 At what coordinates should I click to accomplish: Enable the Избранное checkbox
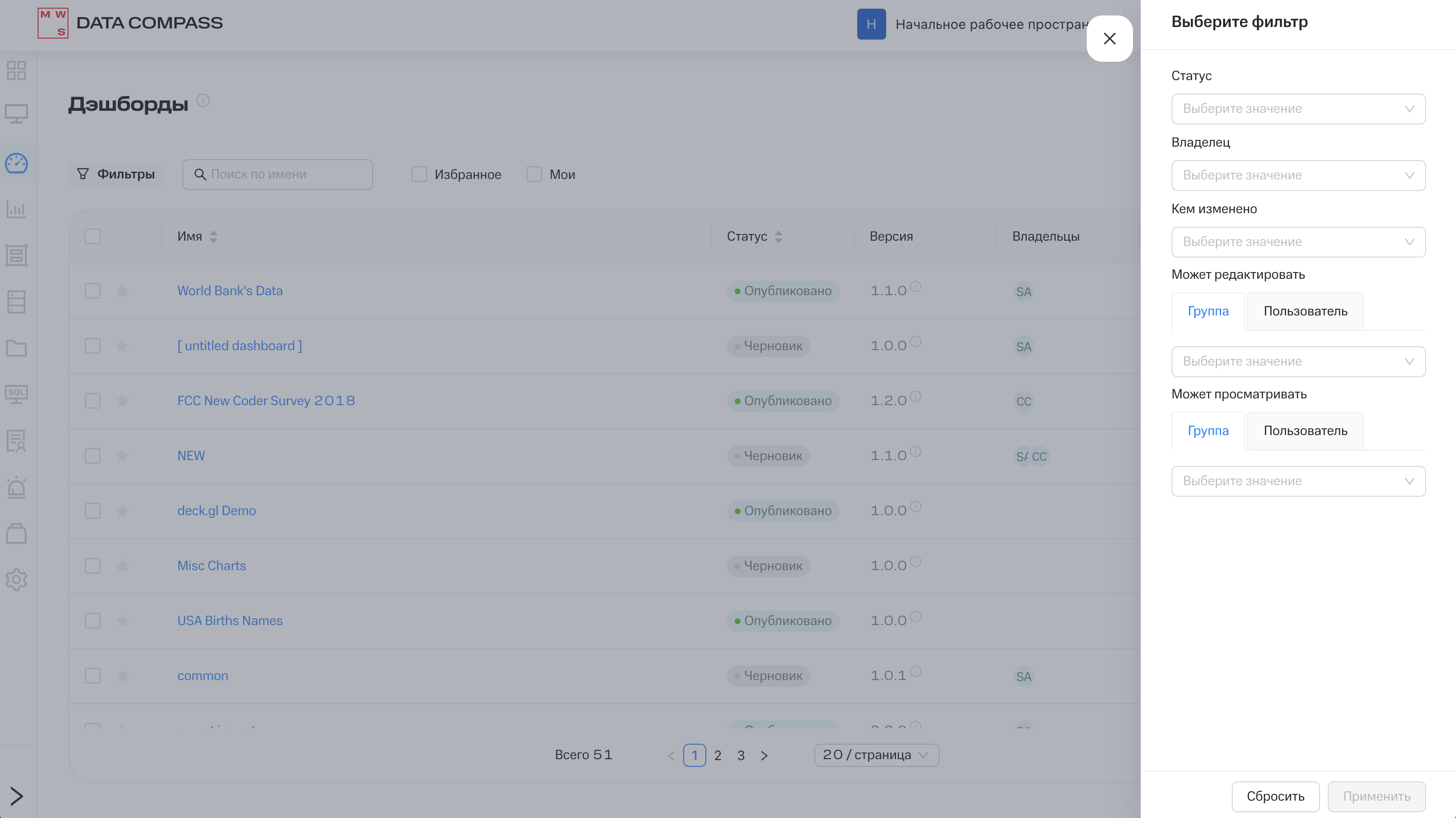click(419, 174)
